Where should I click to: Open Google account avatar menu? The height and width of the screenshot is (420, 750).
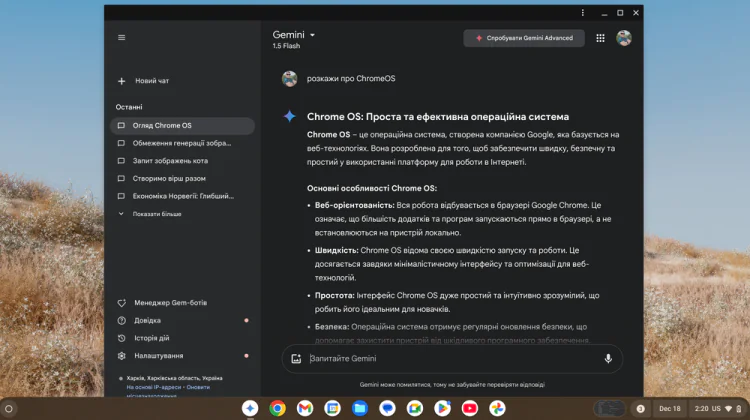[x=624, y=38]
